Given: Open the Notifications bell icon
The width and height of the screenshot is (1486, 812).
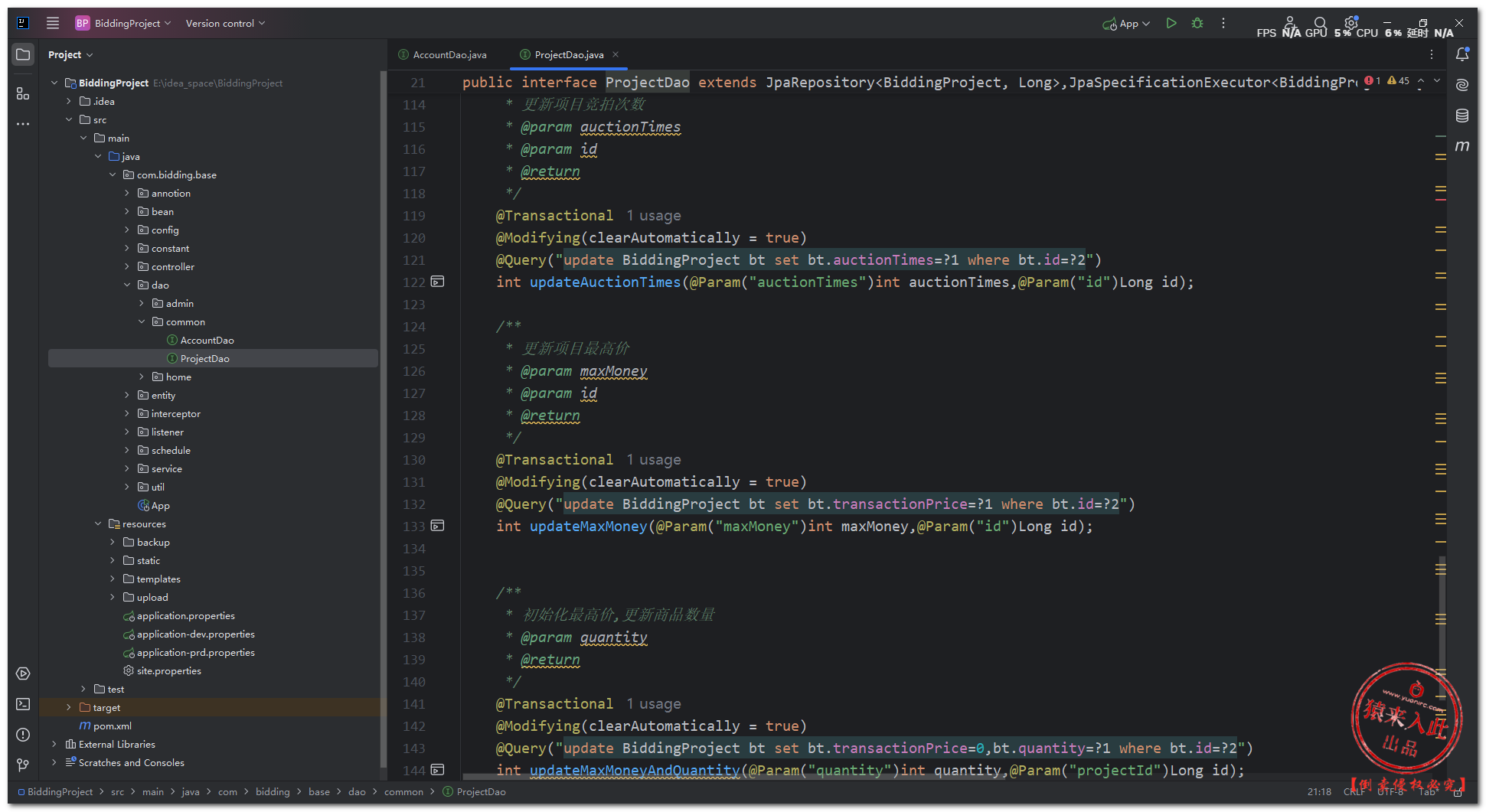Looking at the screenshot, I should point(1462,54).
